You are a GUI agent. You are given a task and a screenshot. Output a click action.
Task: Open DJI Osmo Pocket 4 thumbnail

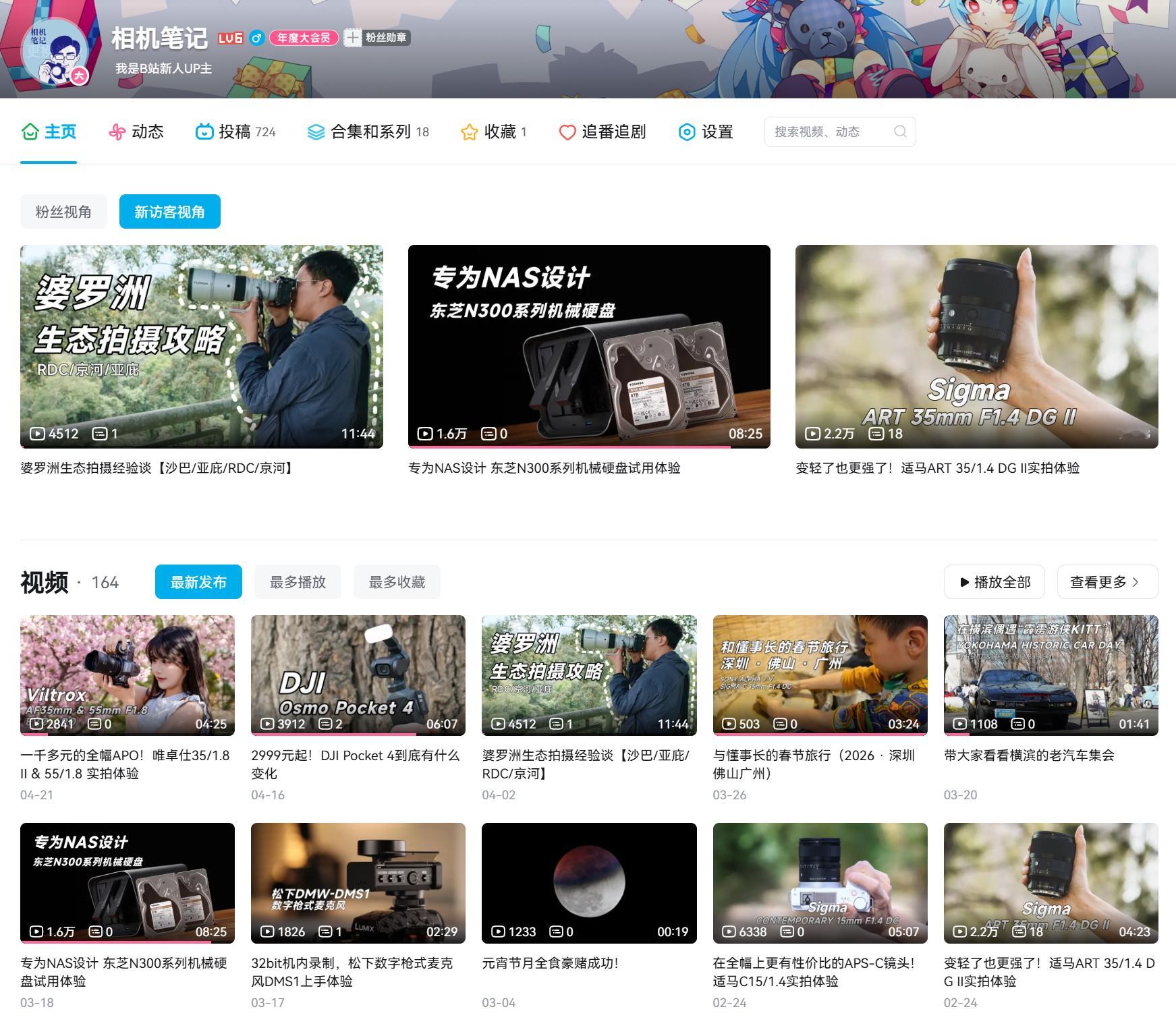(358, 675)
